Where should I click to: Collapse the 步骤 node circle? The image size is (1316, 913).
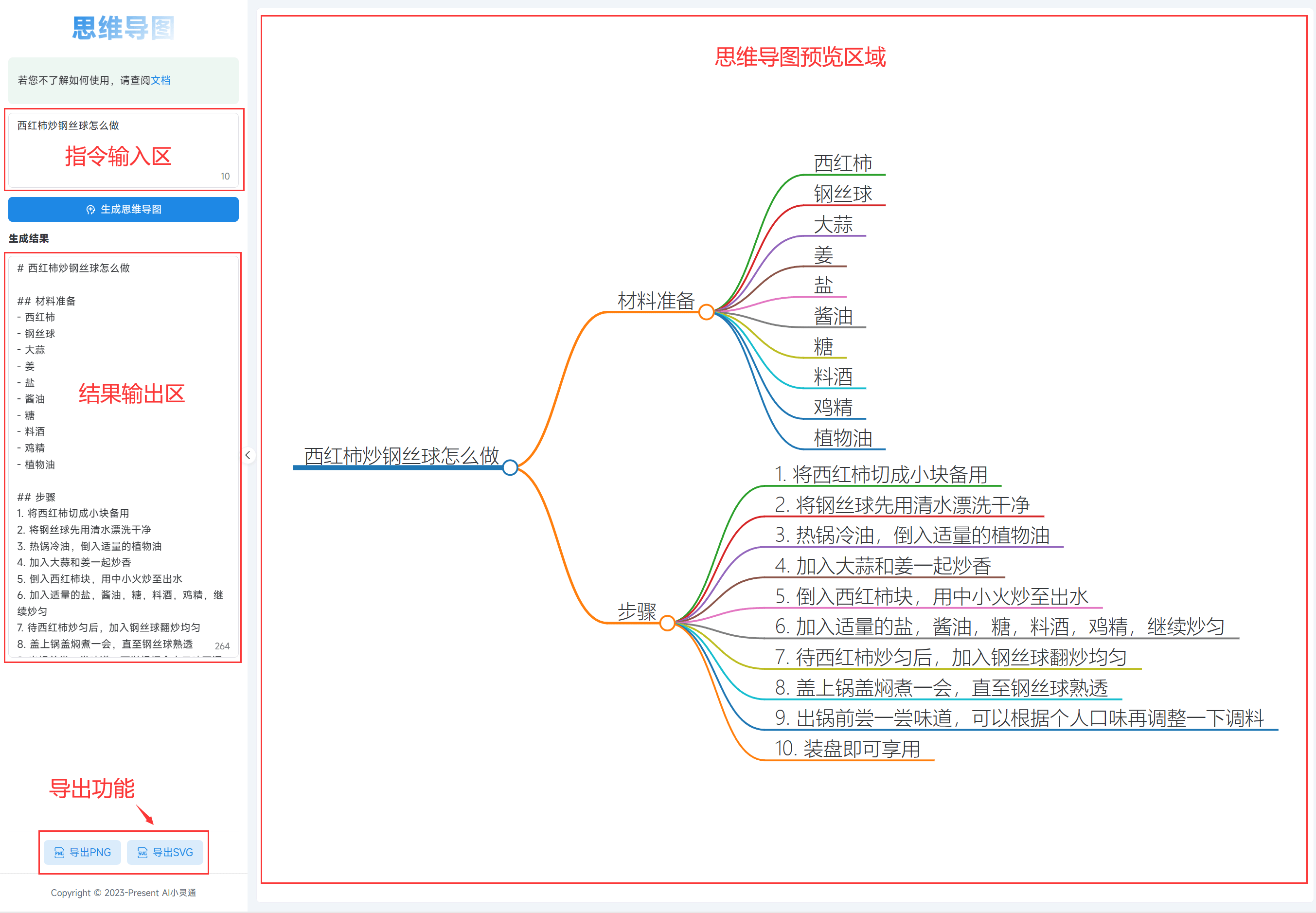pyautogui.click(x=667, y=623)
